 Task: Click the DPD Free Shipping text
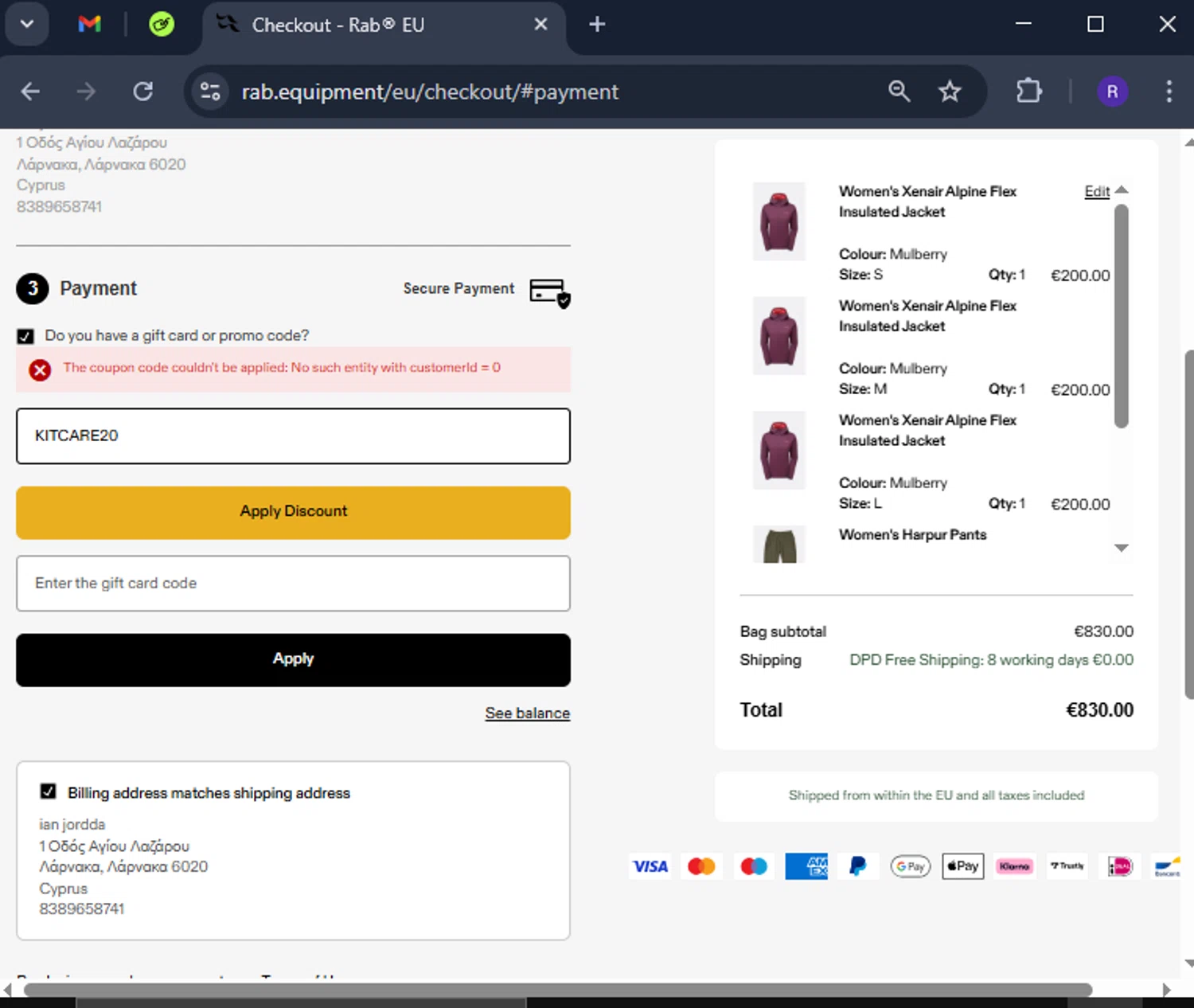(x=991, y=660)
